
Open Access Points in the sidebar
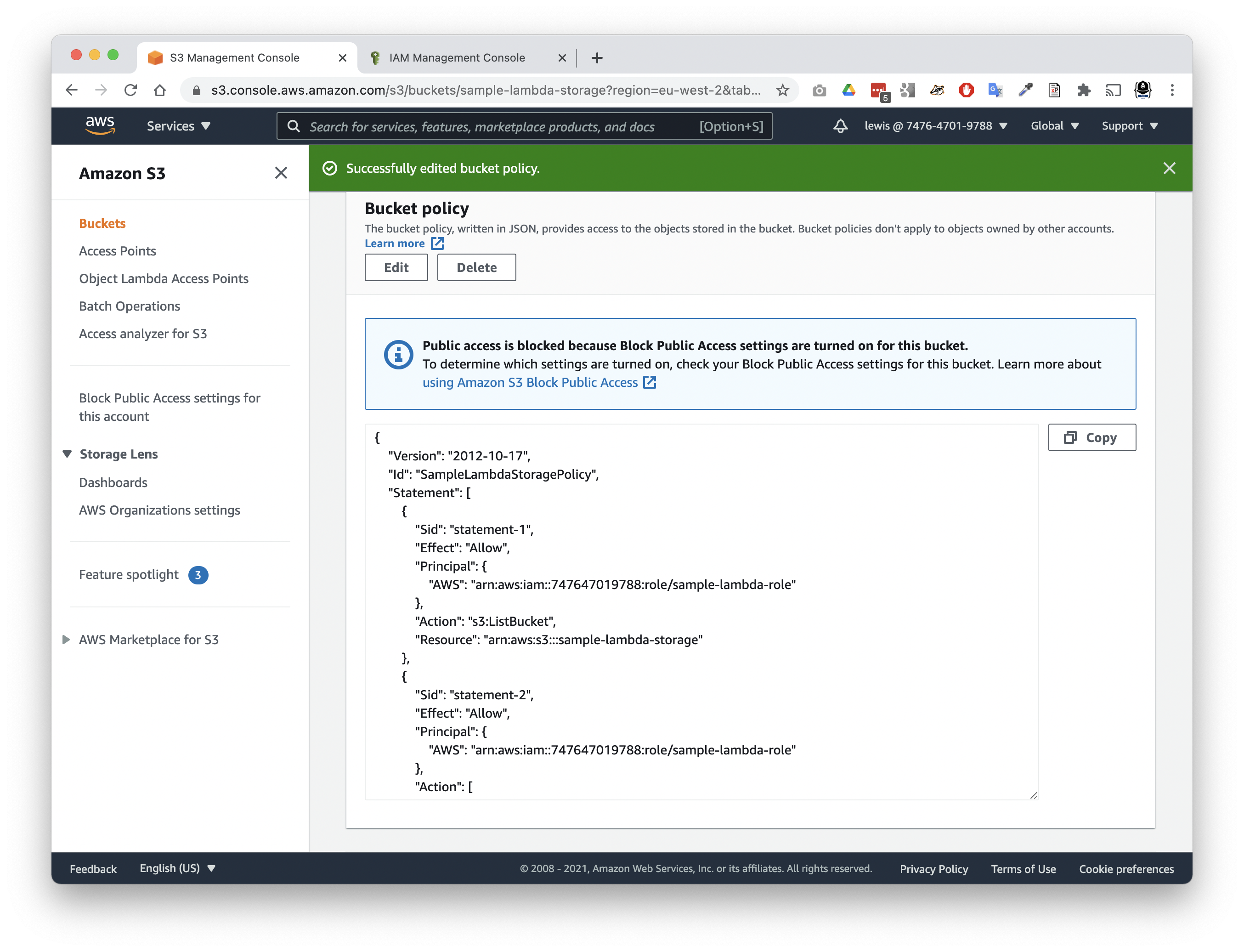click(117, 251)
